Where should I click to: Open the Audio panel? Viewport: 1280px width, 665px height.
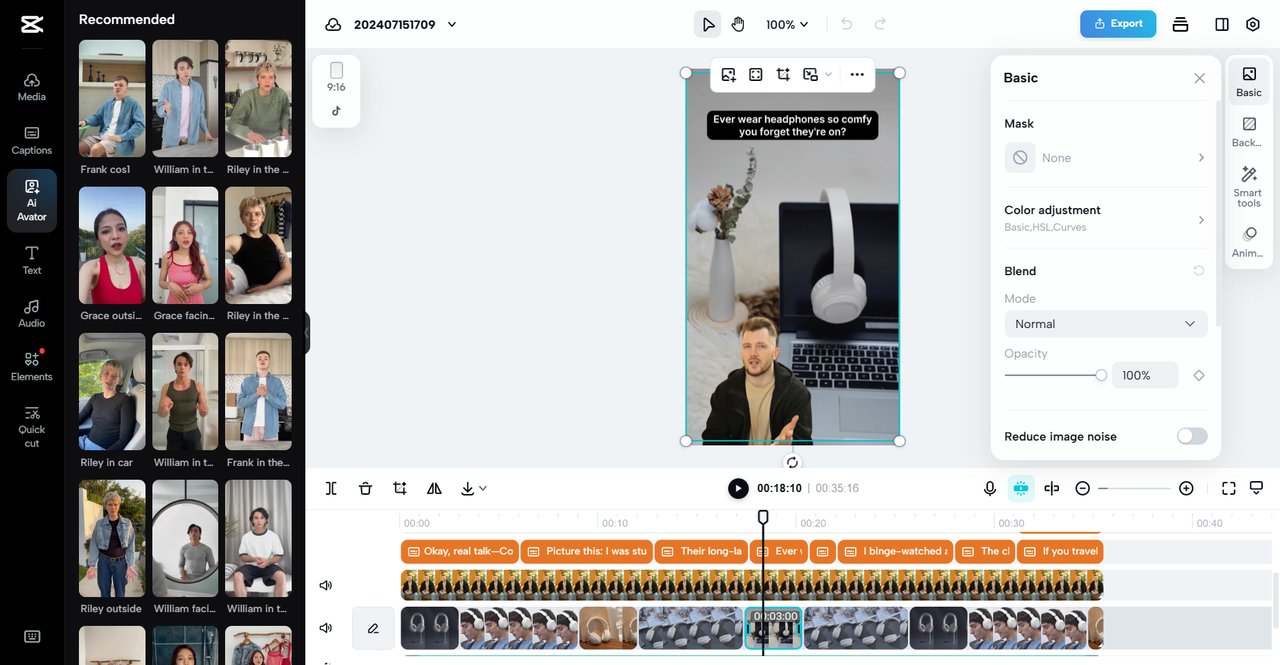click(x=32, y=313)
